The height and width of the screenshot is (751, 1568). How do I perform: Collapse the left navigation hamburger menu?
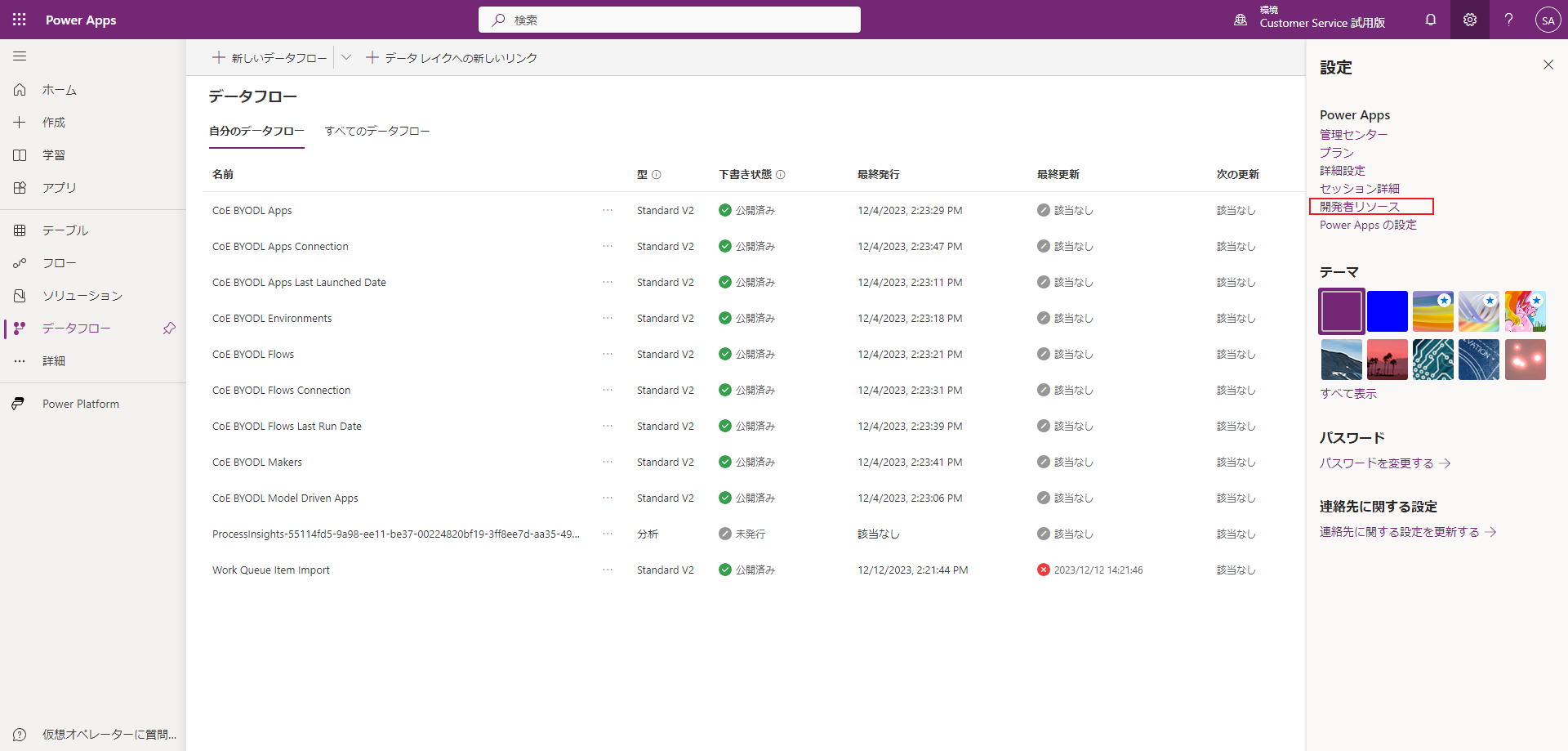(x=20, y=56)
